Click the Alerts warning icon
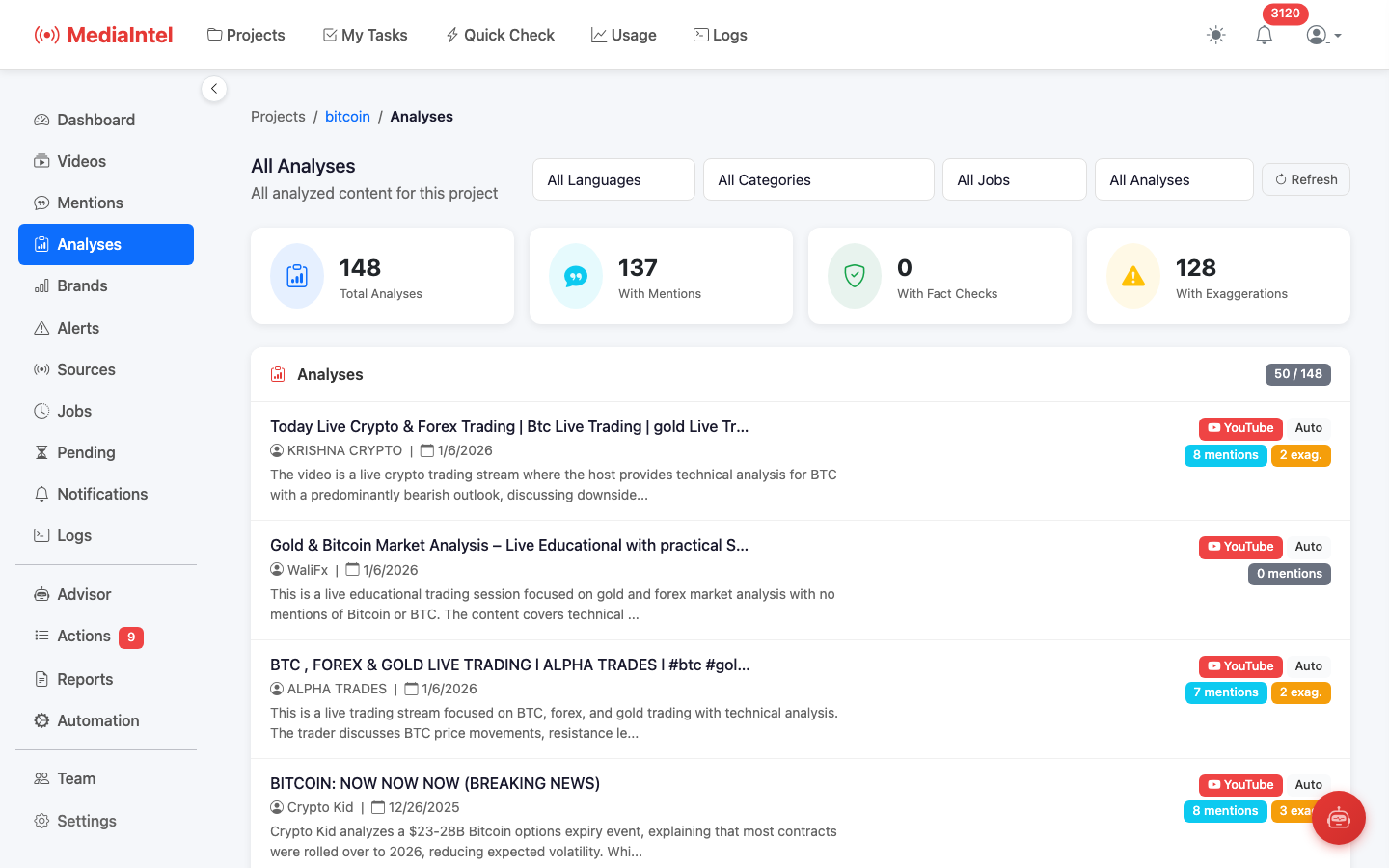 (41, 328)
